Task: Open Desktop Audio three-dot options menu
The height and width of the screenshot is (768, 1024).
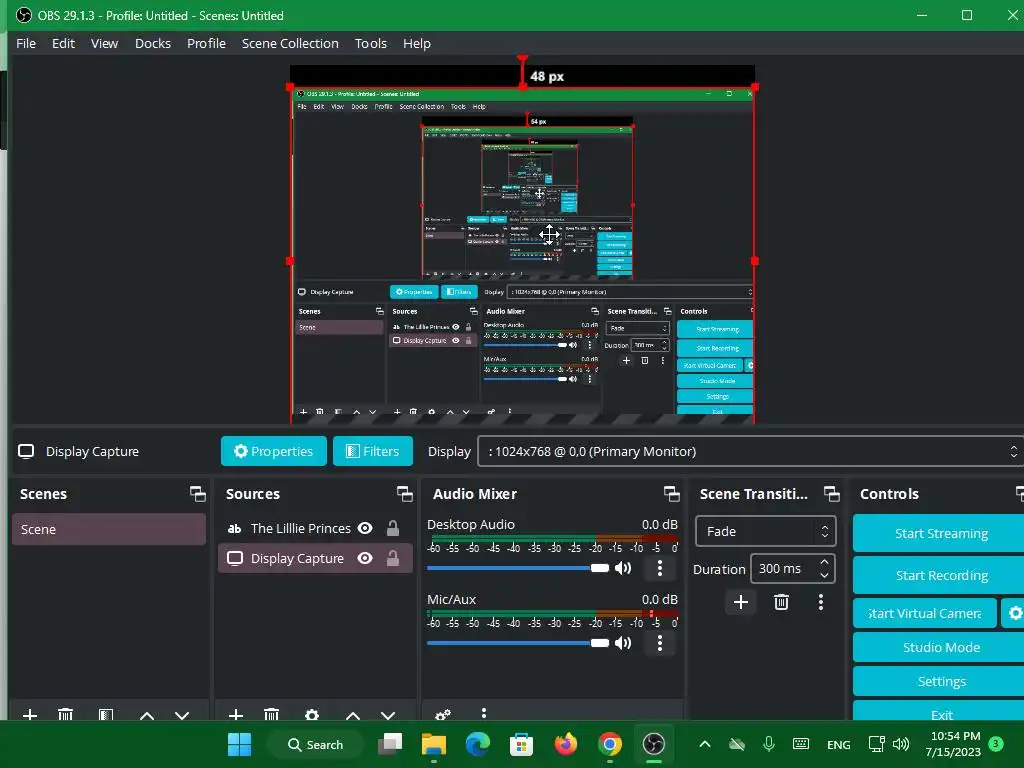Action: click(660, 568)
